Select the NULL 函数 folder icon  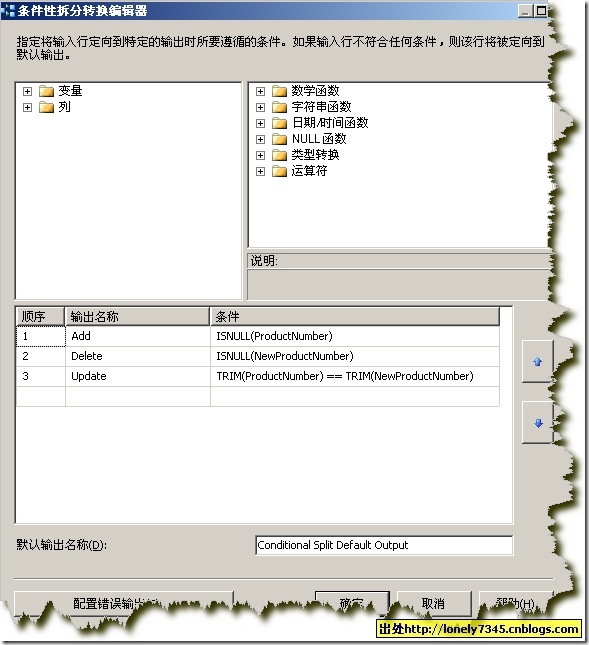[x=279, y=139]
